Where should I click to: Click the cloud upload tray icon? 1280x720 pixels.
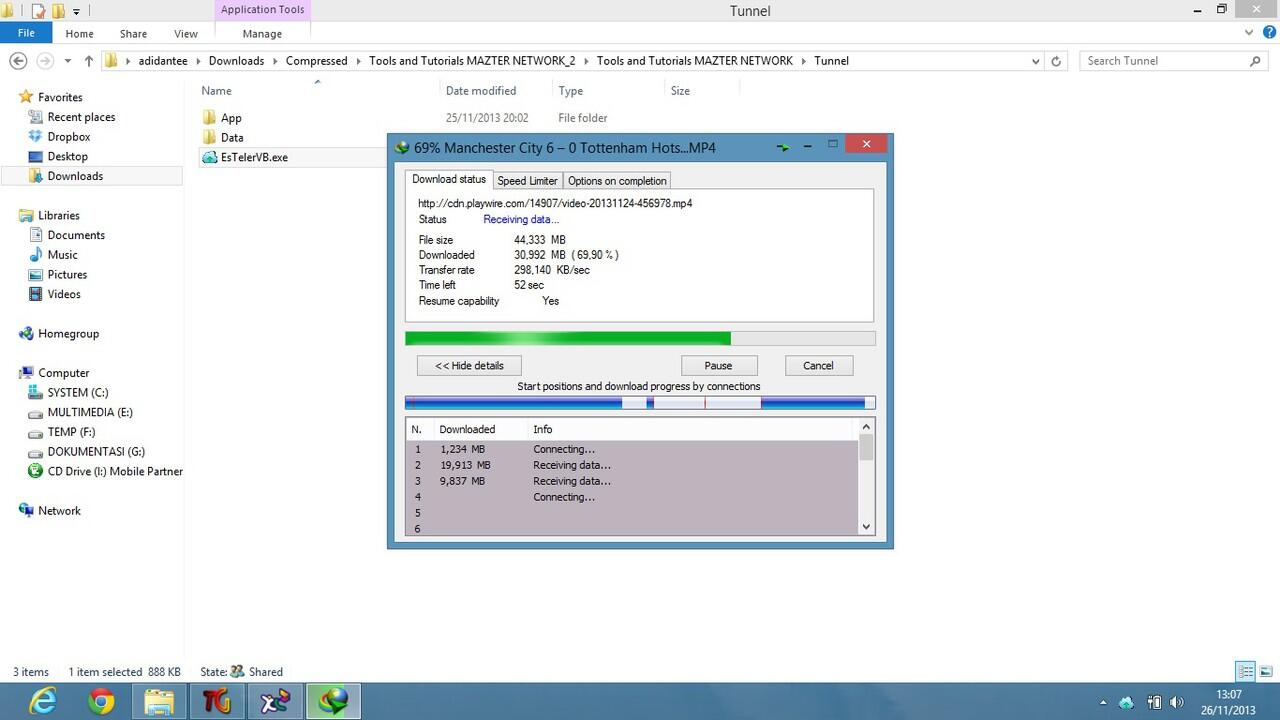1126,703
